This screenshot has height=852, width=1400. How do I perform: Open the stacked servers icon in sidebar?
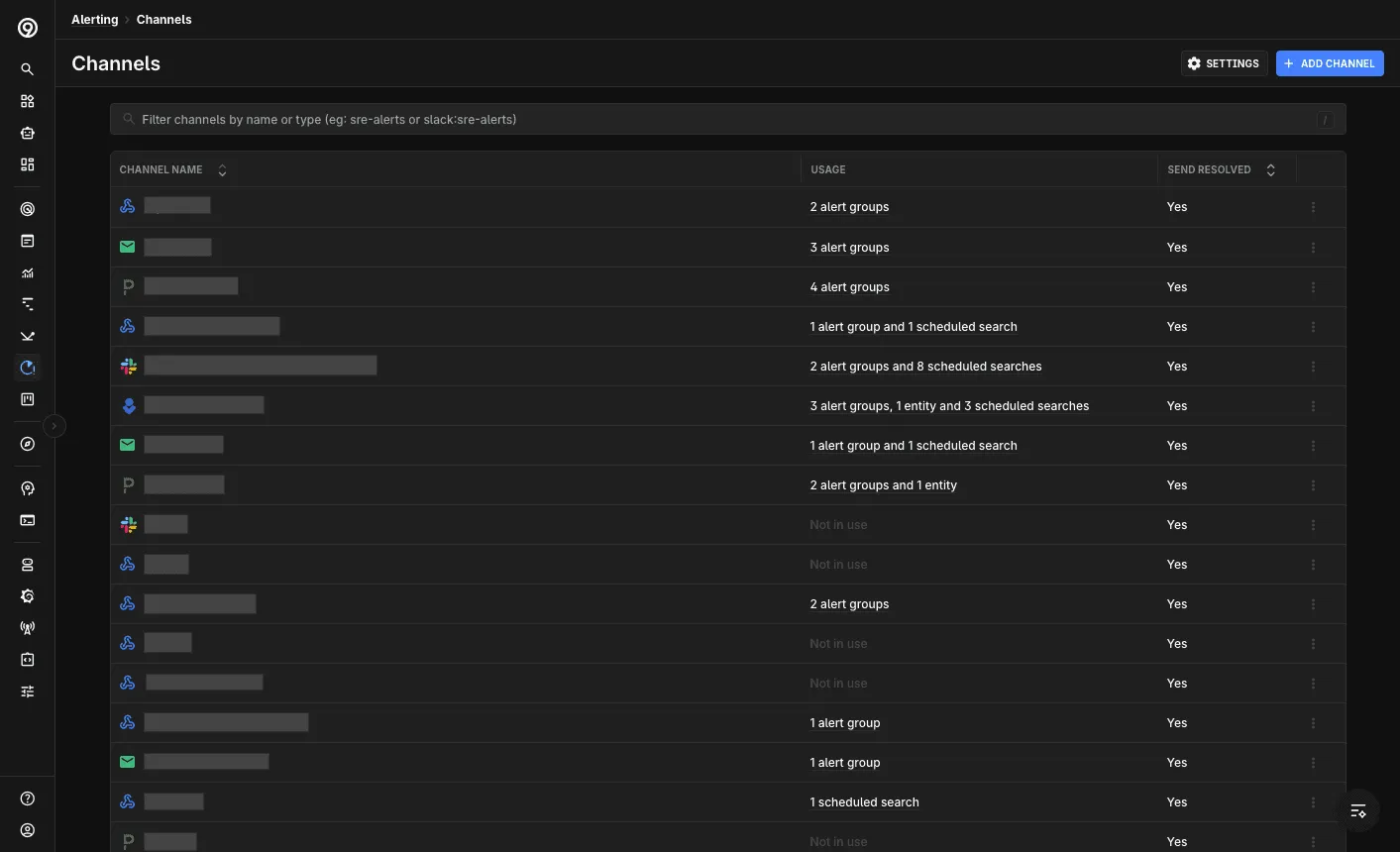[x=28, y=565]
